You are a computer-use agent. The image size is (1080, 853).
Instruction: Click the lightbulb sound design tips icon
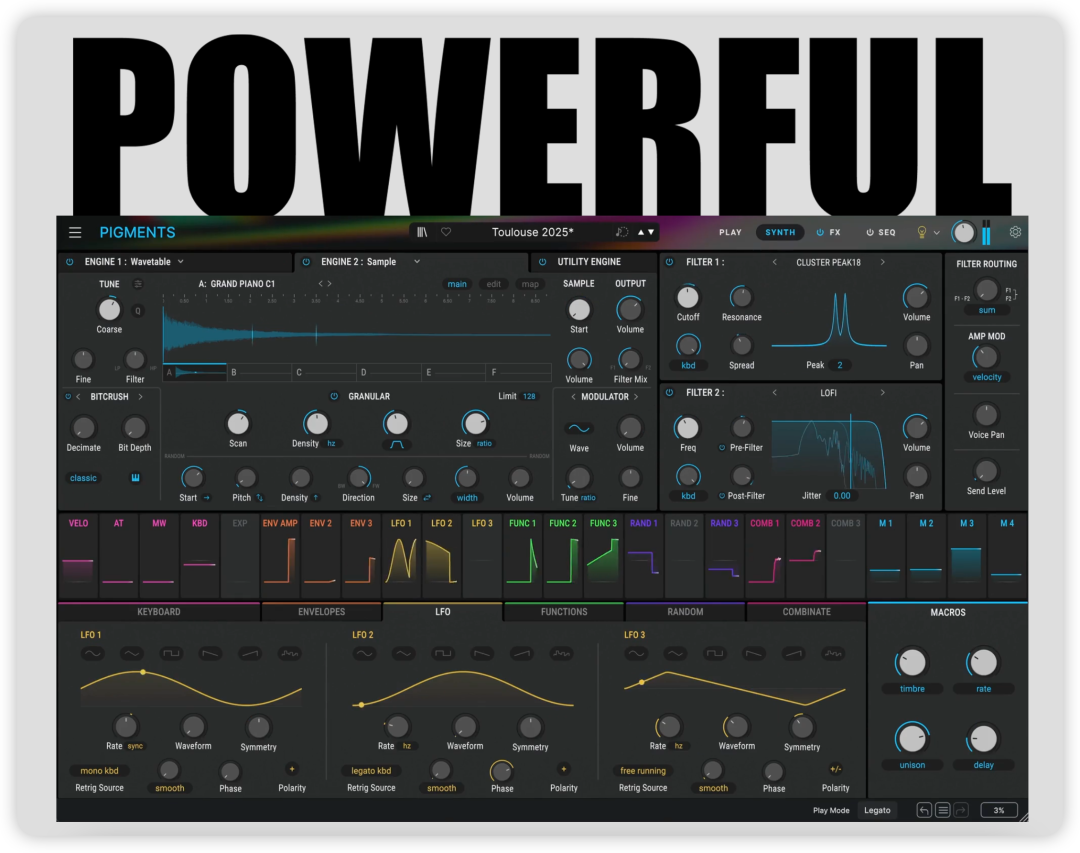[x=922, y=232]
